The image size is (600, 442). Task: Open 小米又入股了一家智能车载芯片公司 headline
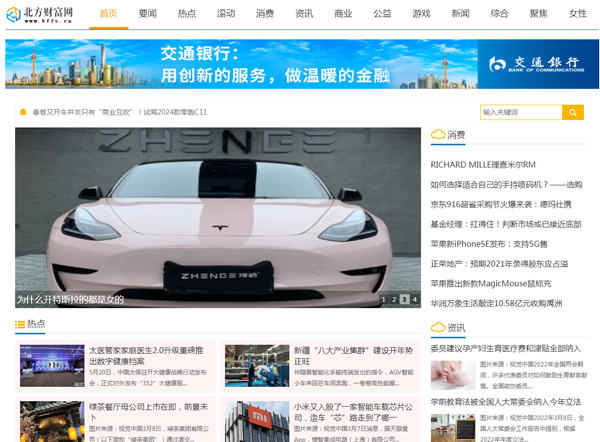pyautogui.click(x=354, y=412)
